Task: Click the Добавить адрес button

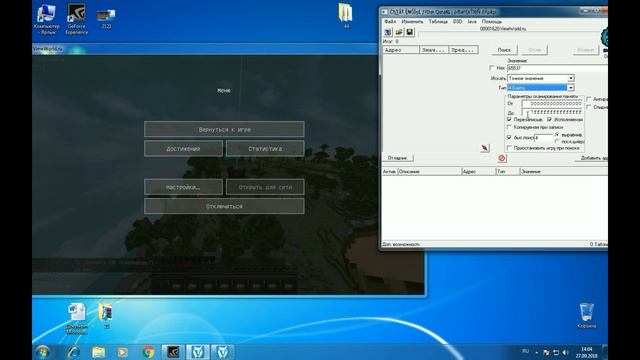Action: [591, 158]
